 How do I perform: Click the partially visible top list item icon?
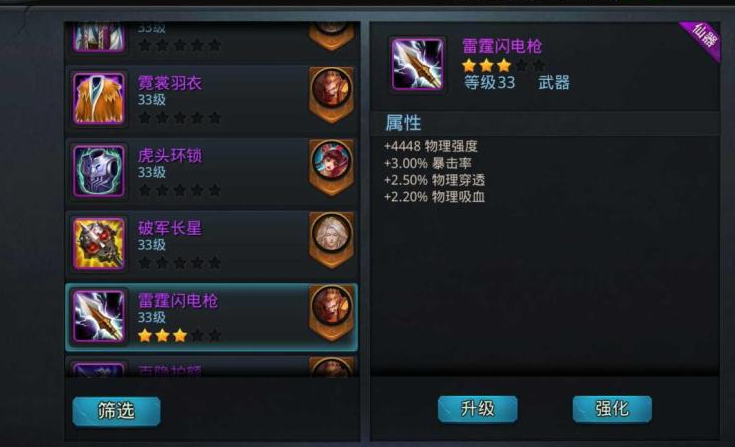coord(99,37)
